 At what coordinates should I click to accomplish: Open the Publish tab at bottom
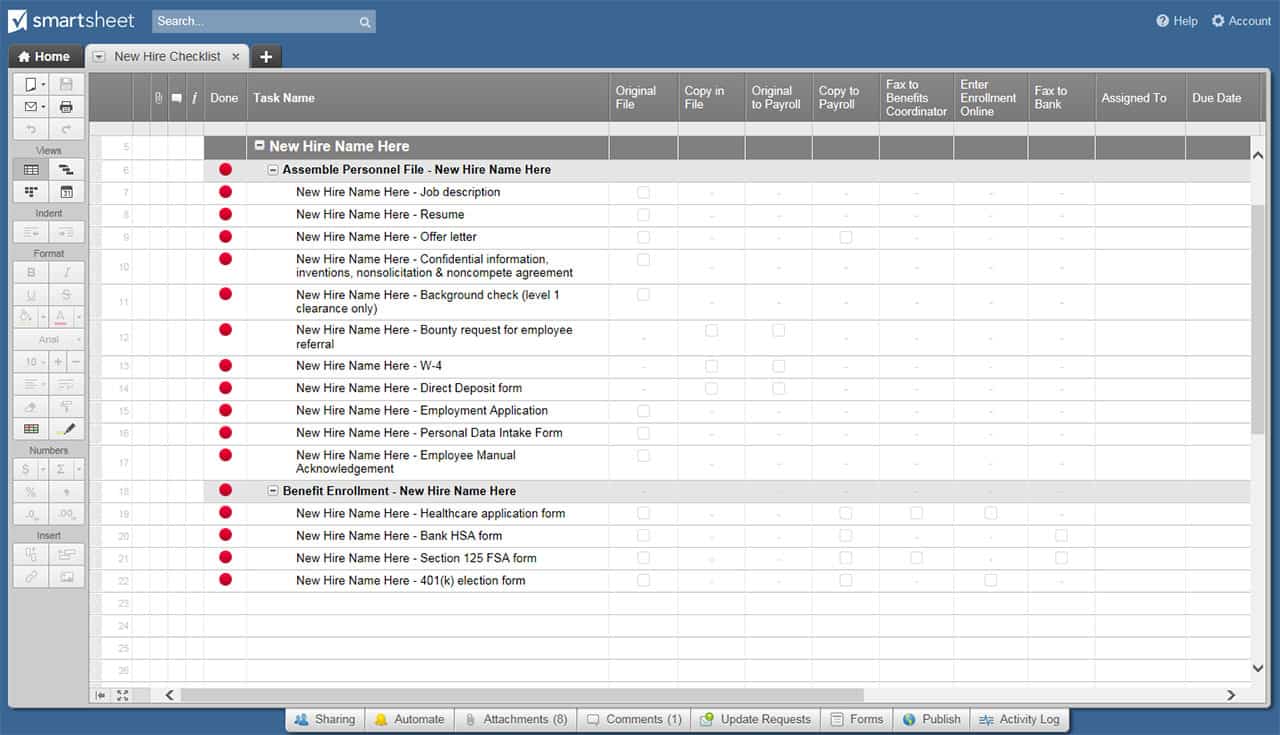(931, 719)
